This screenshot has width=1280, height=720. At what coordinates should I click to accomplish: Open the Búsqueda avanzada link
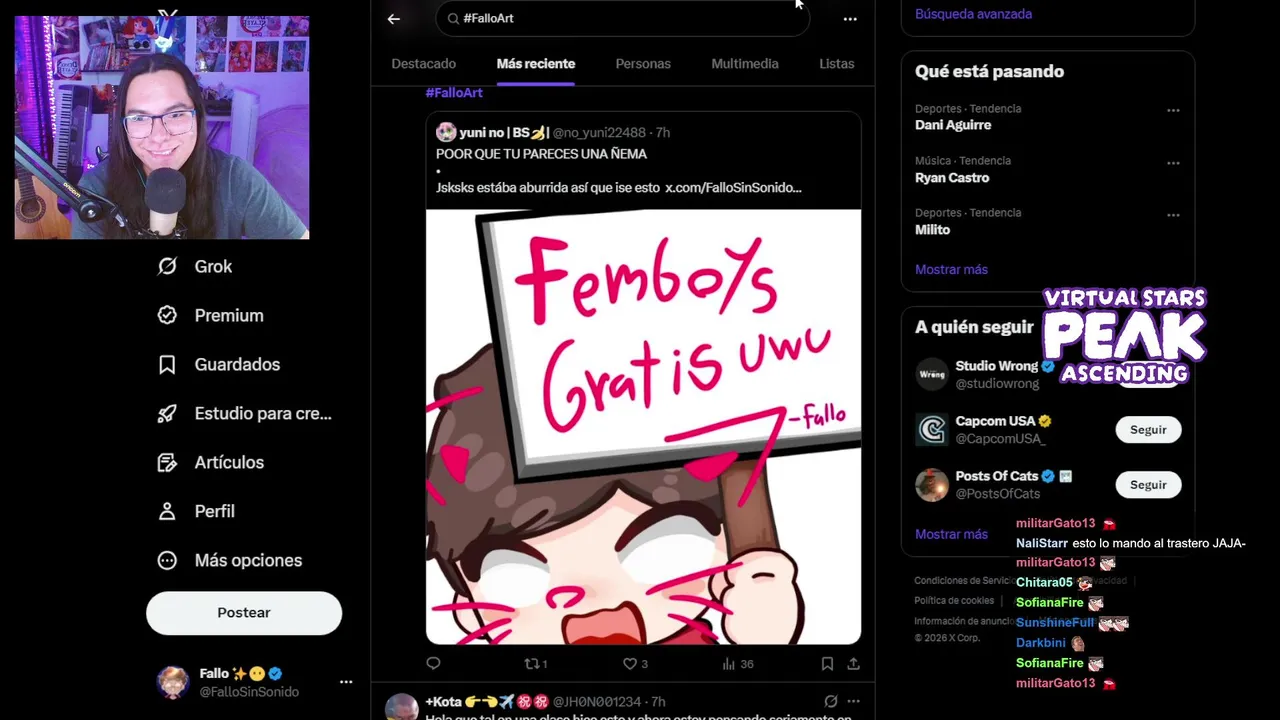(x=973, y=14)
